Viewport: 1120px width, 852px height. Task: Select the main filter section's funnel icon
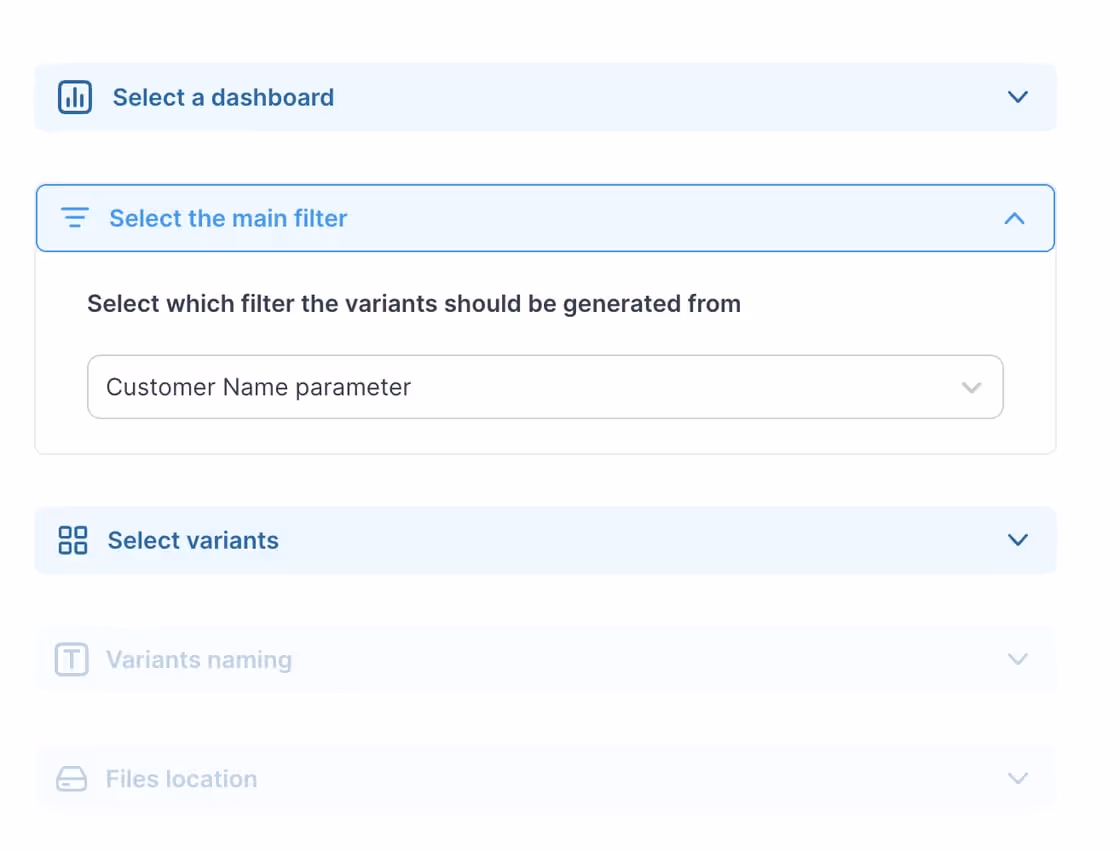pyautogui.click(x=74, y=218)
